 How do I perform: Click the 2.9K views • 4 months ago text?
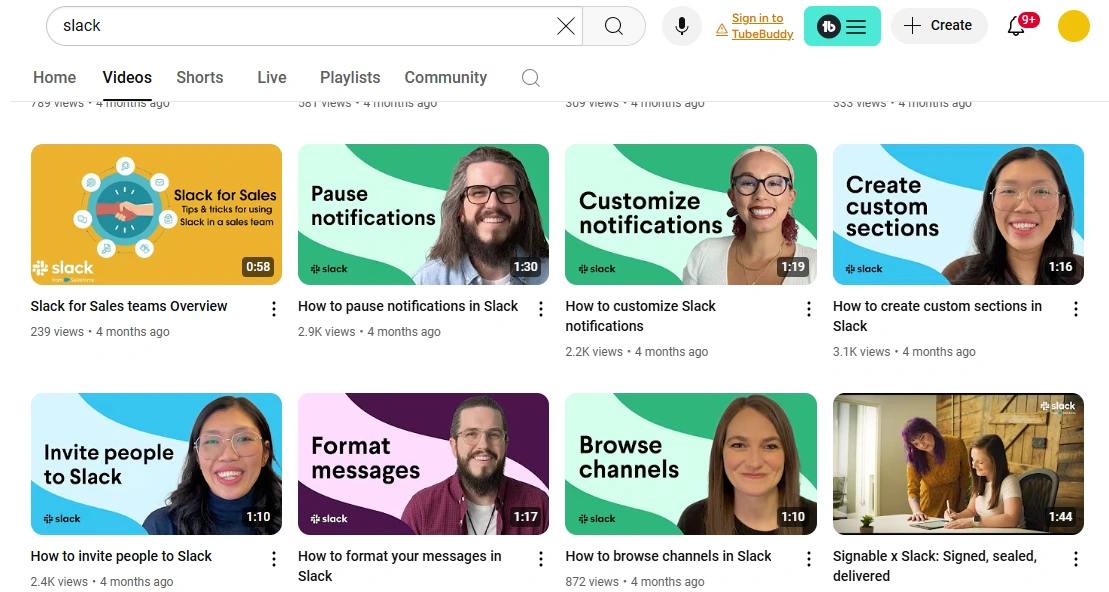point(369,332)
